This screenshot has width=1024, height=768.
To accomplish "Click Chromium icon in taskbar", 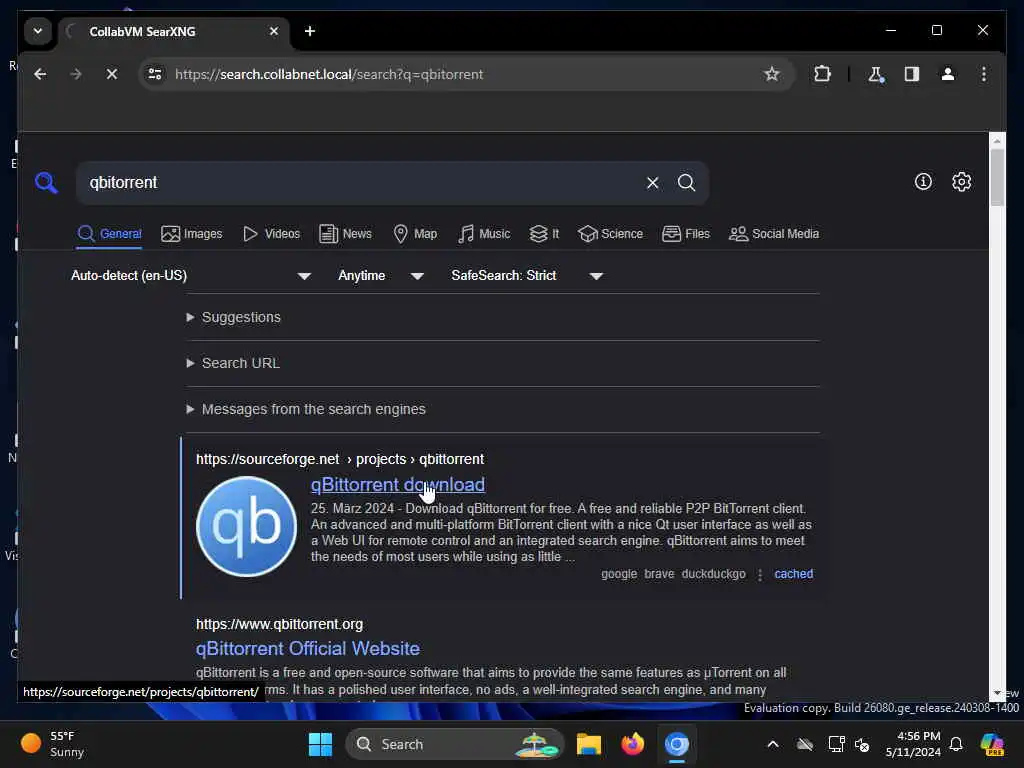I will point(677,744).
